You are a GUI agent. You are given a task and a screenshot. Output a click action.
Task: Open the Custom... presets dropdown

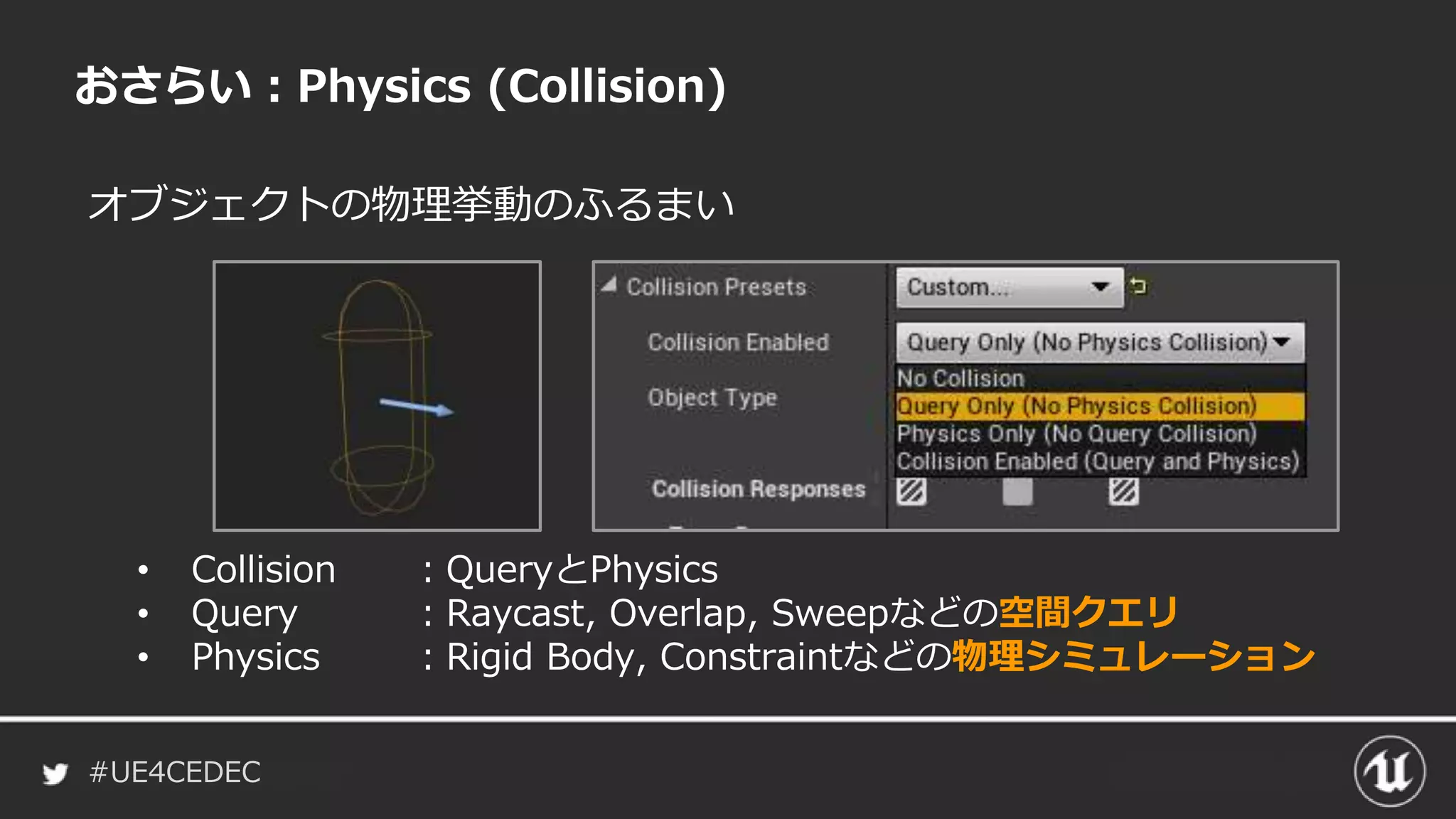1010,287
